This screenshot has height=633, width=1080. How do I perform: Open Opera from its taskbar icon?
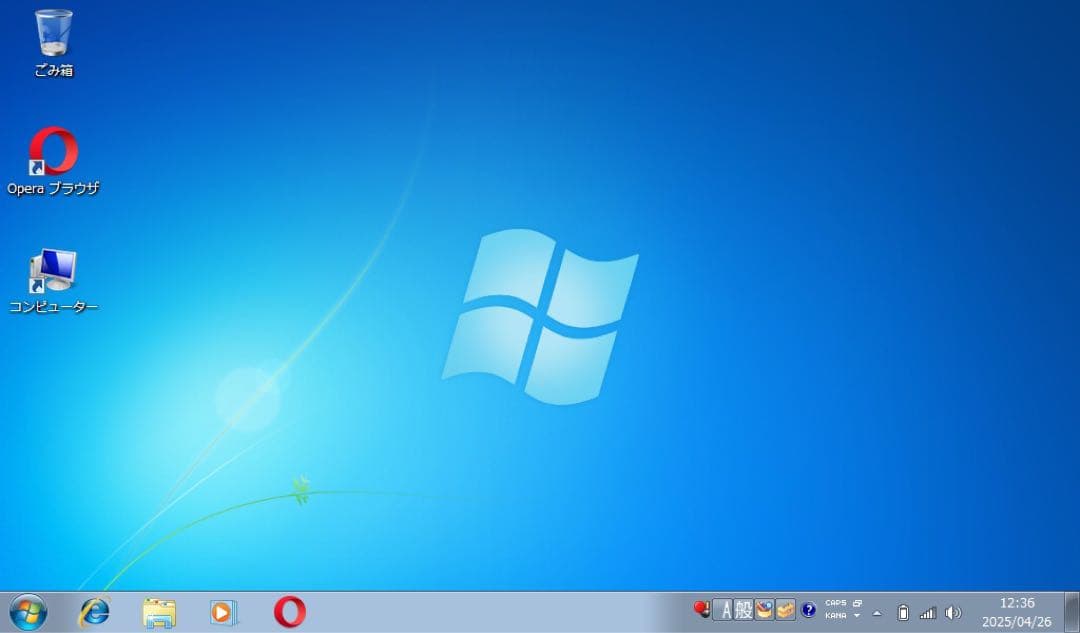click(x=289, y=613)
